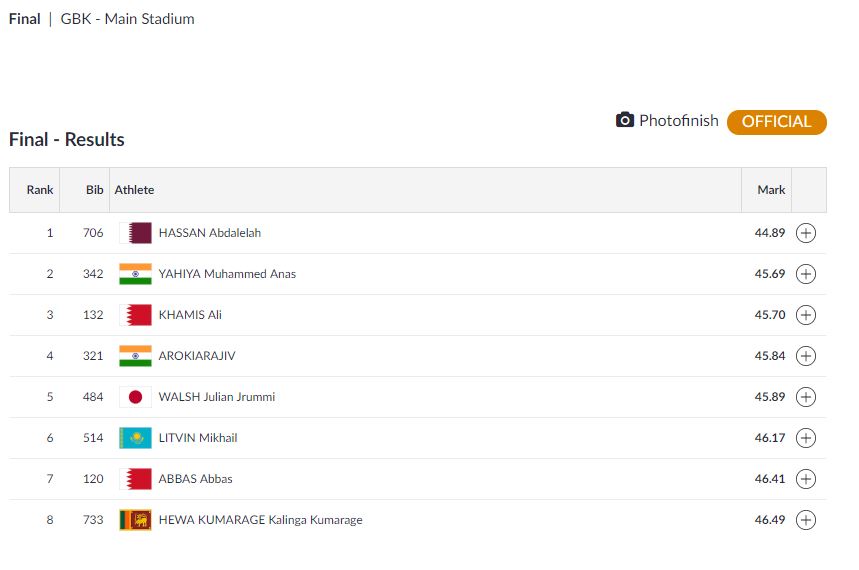Open the Photofinish link
The width and height of the screenshot is (859, 570).
coord(678,121)
